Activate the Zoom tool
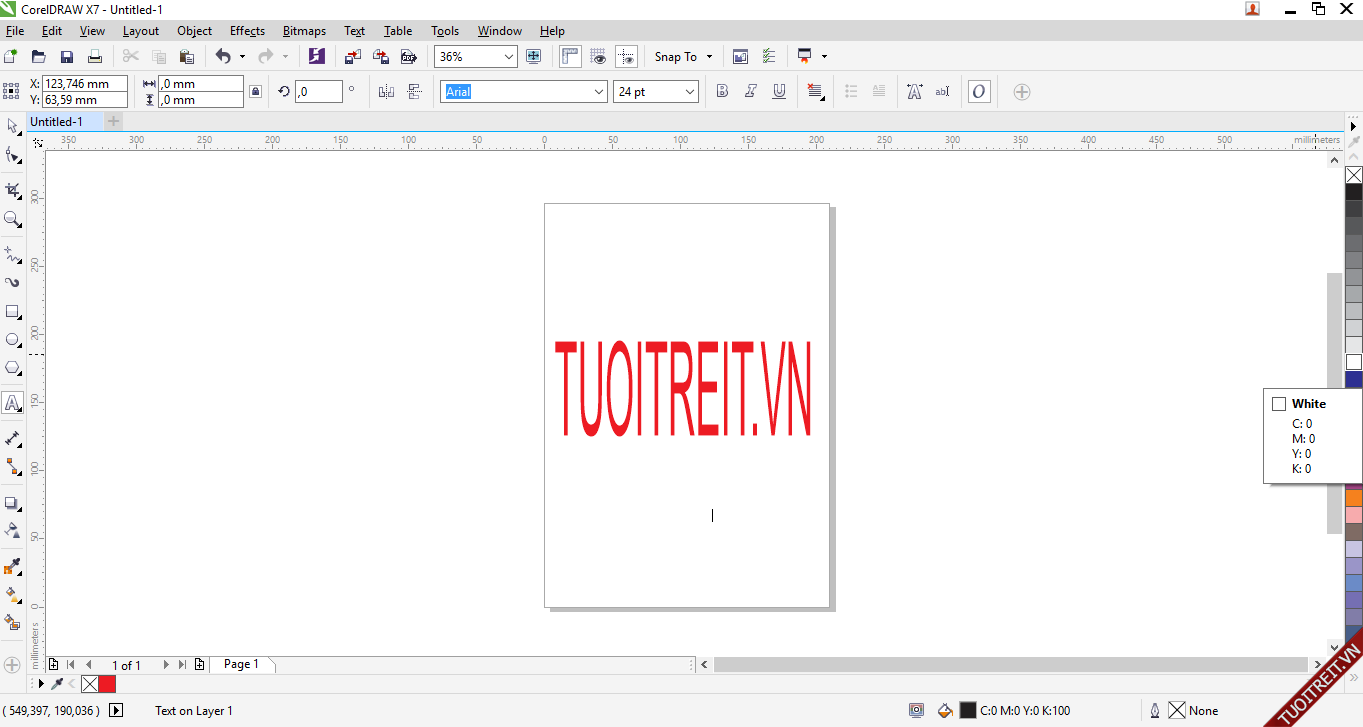This screenshot has height=727, width=1363. tap(13, 219)
